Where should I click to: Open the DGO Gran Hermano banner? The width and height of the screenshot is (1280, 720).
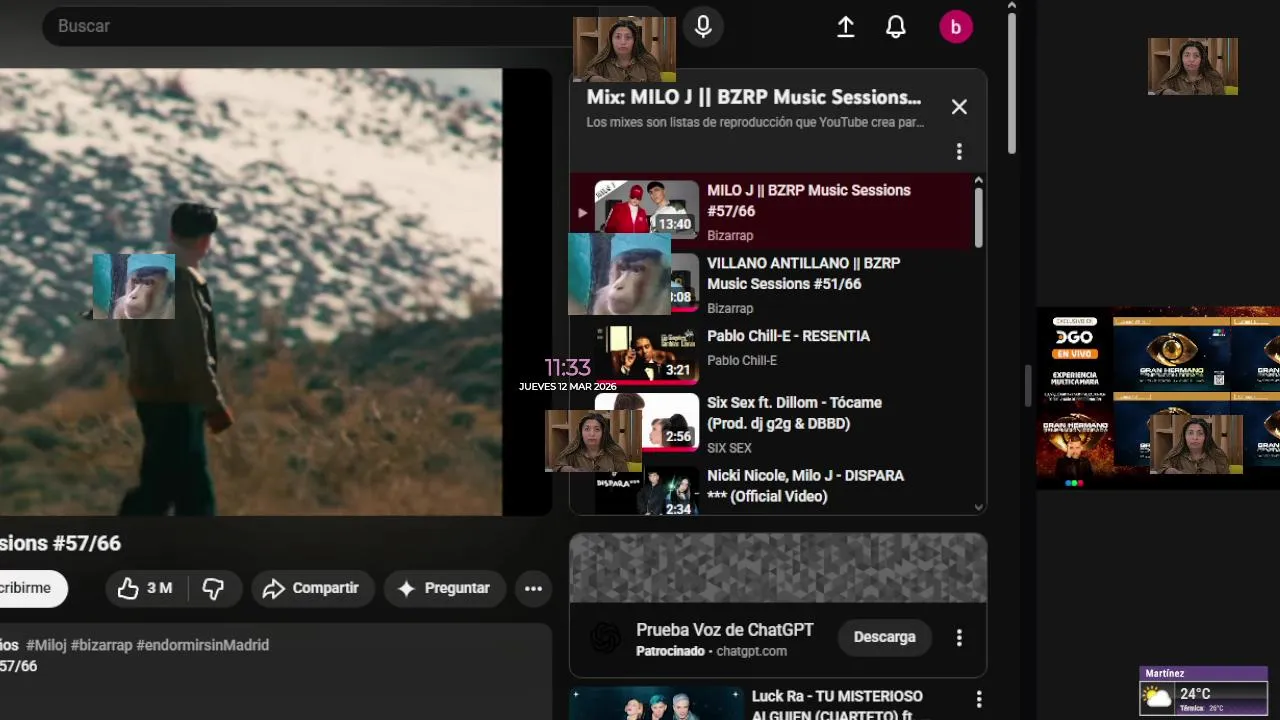point(1158,398)
